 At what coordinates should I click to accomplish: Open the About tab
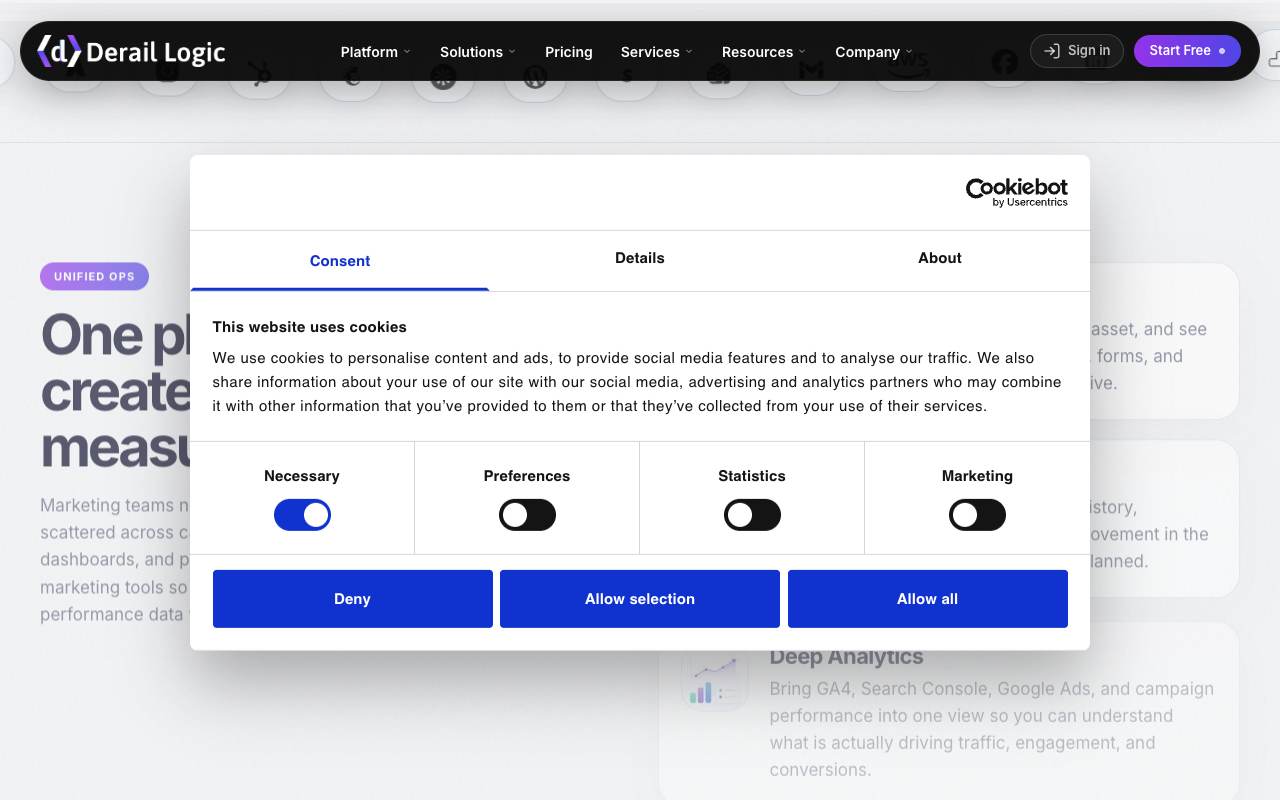pyautogui.click(x=940, y=258)
